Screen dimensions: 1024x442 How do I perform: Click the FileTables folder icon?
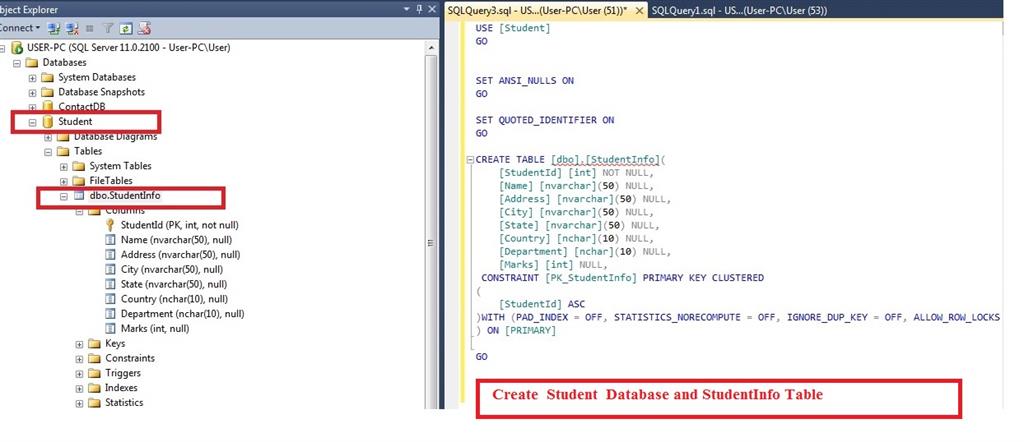coord(78,181)
